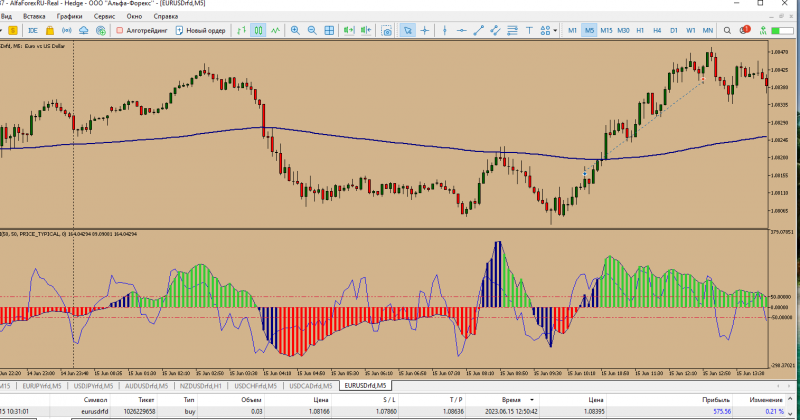Switch to EURJPYrfd,M5 chart tab

click(42, 386)
